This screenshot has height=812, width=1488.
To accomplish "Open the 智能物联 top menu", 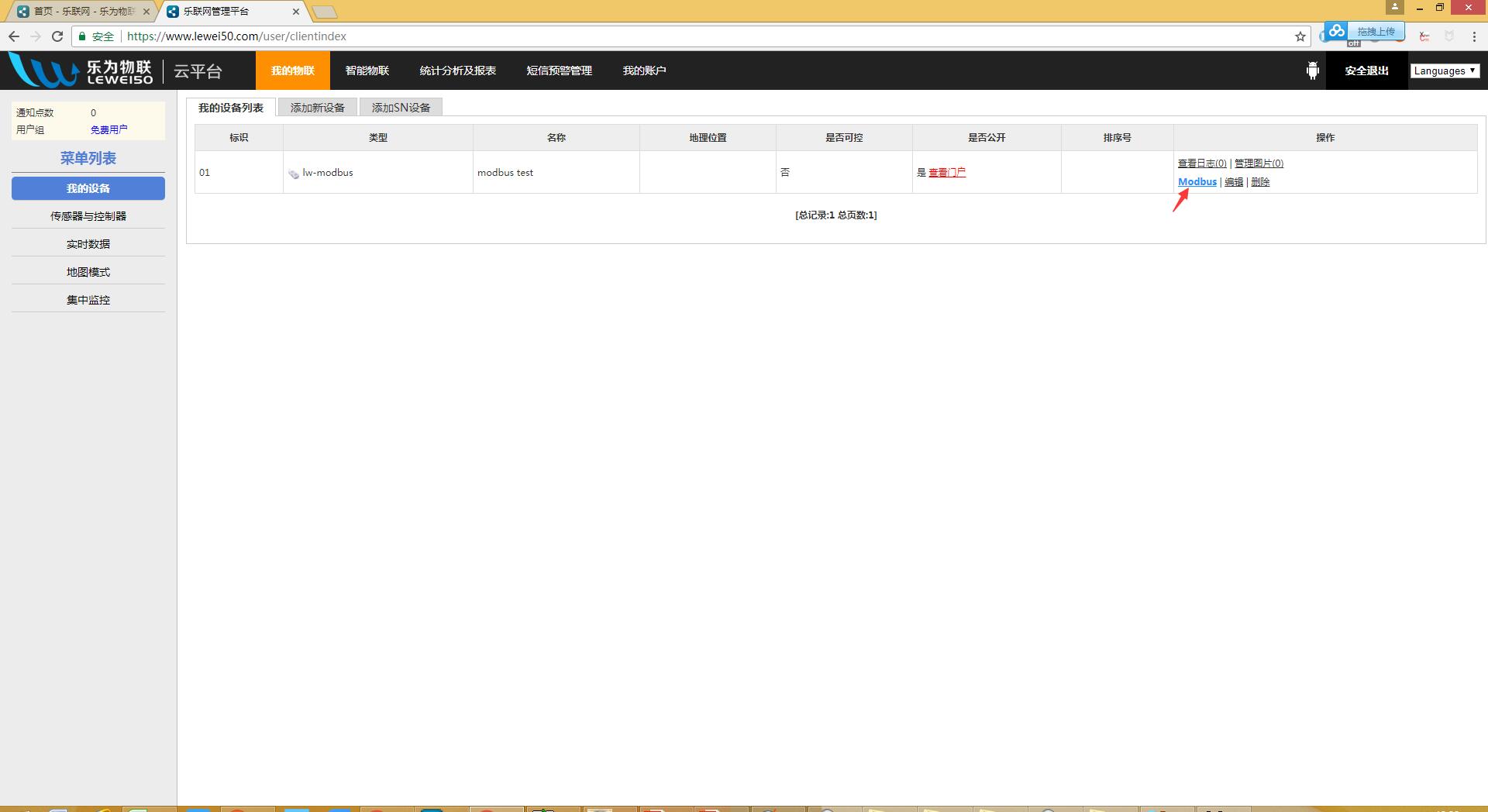I will pos(367,71).
